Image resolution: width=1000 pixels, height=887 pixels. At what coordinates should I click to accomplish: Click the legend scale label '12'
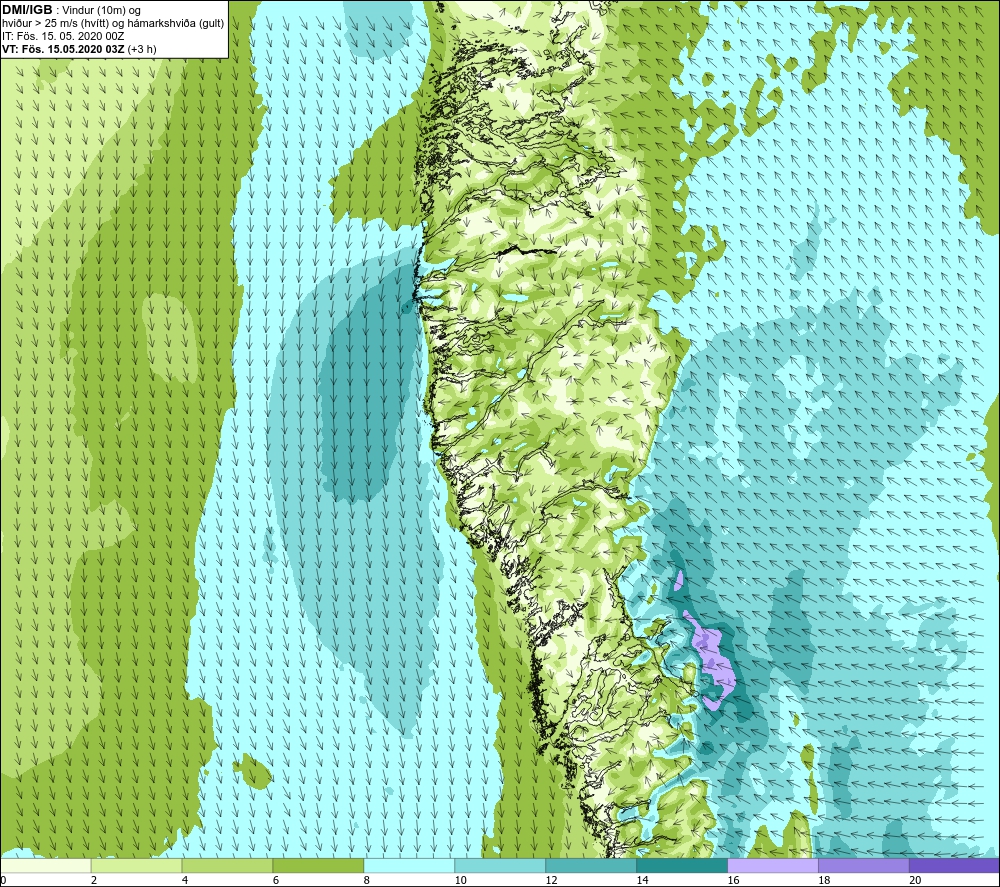click(x=552, y=880)
